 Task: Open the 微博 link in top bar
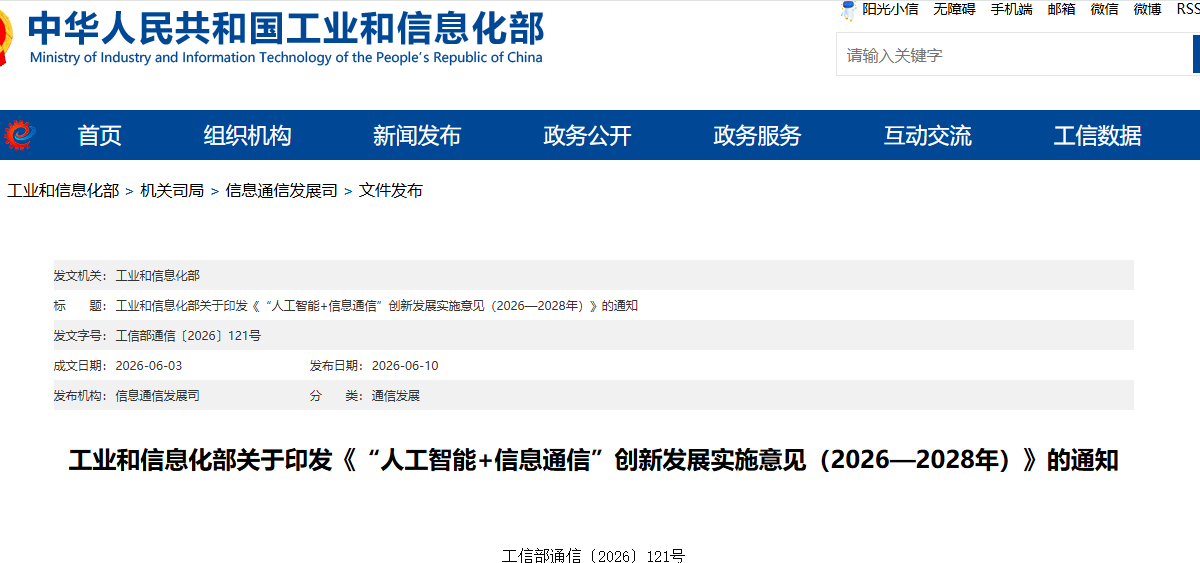point(1147,9)
